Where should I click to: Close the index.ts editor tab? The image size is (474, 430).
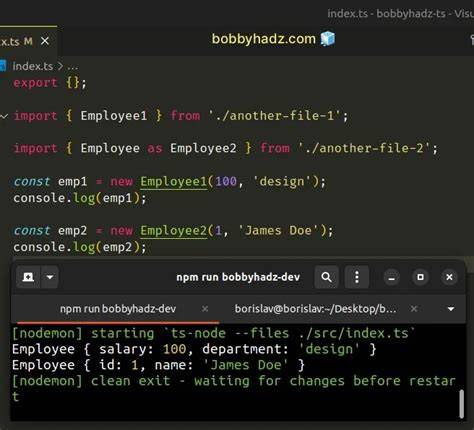pos(45,41)
